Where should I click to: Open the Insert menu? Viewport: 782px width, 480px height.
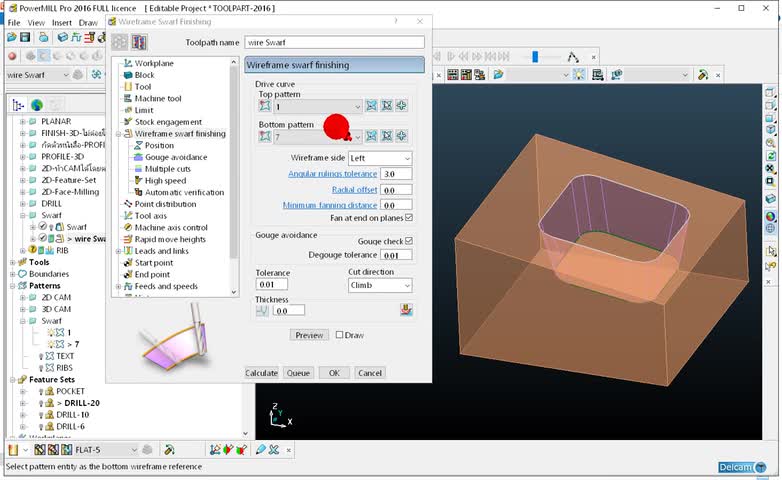coord(62,22)
